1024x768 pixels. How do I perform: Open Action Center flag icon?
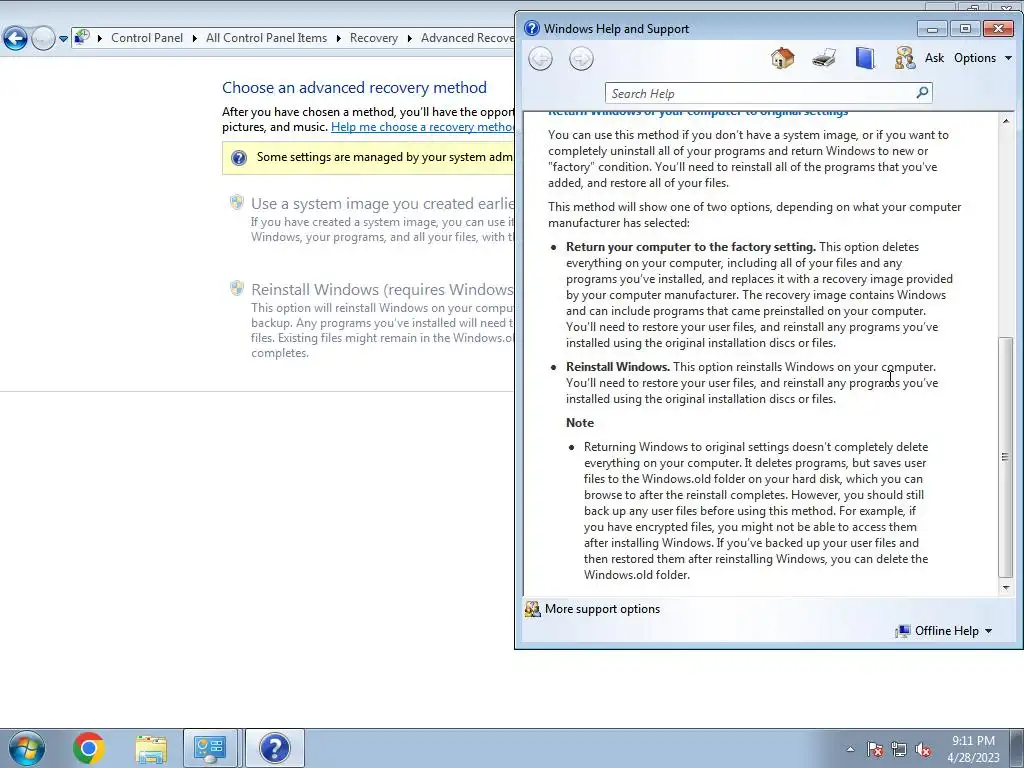tap(875, 749)
